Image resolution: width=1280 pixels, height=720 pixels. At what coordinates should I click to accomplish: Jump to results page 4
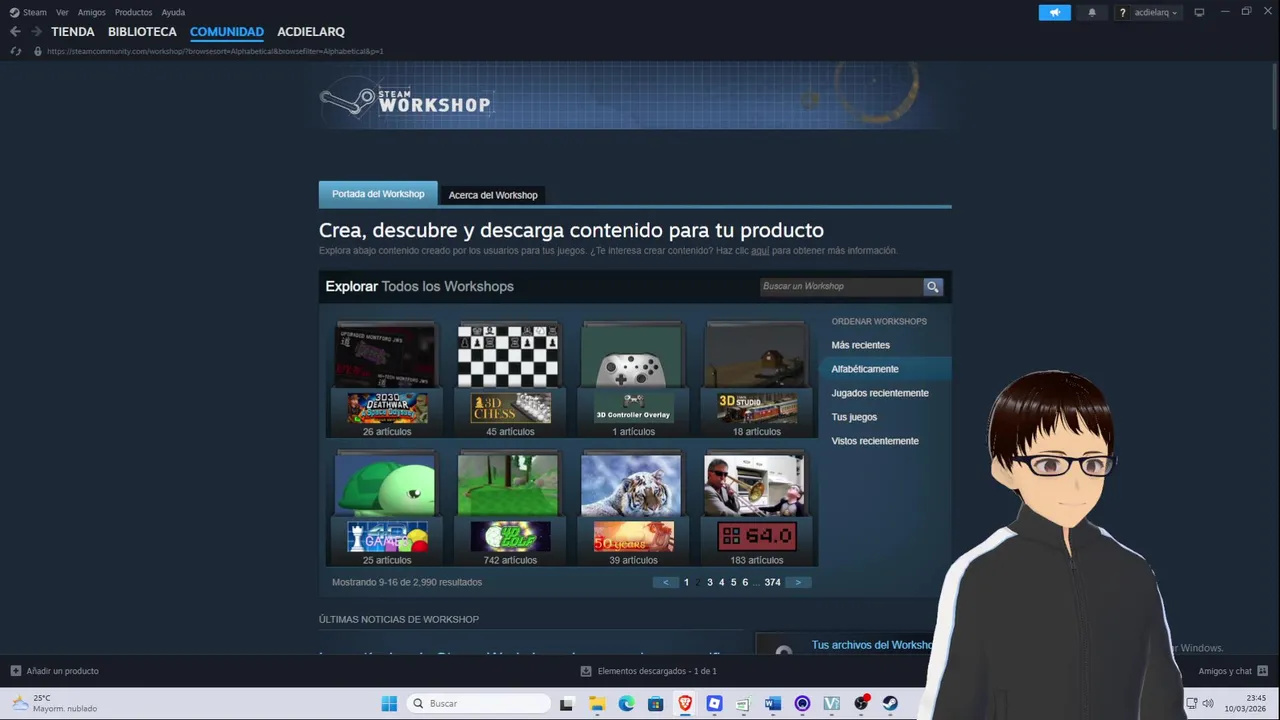click(x=721, y=582)
